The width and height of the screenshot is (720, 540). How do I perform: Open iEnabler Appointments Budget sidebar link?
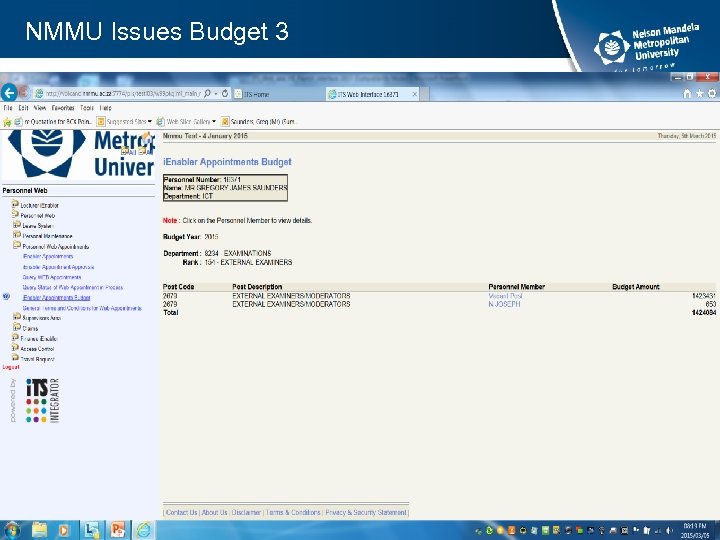click(56, 298)
